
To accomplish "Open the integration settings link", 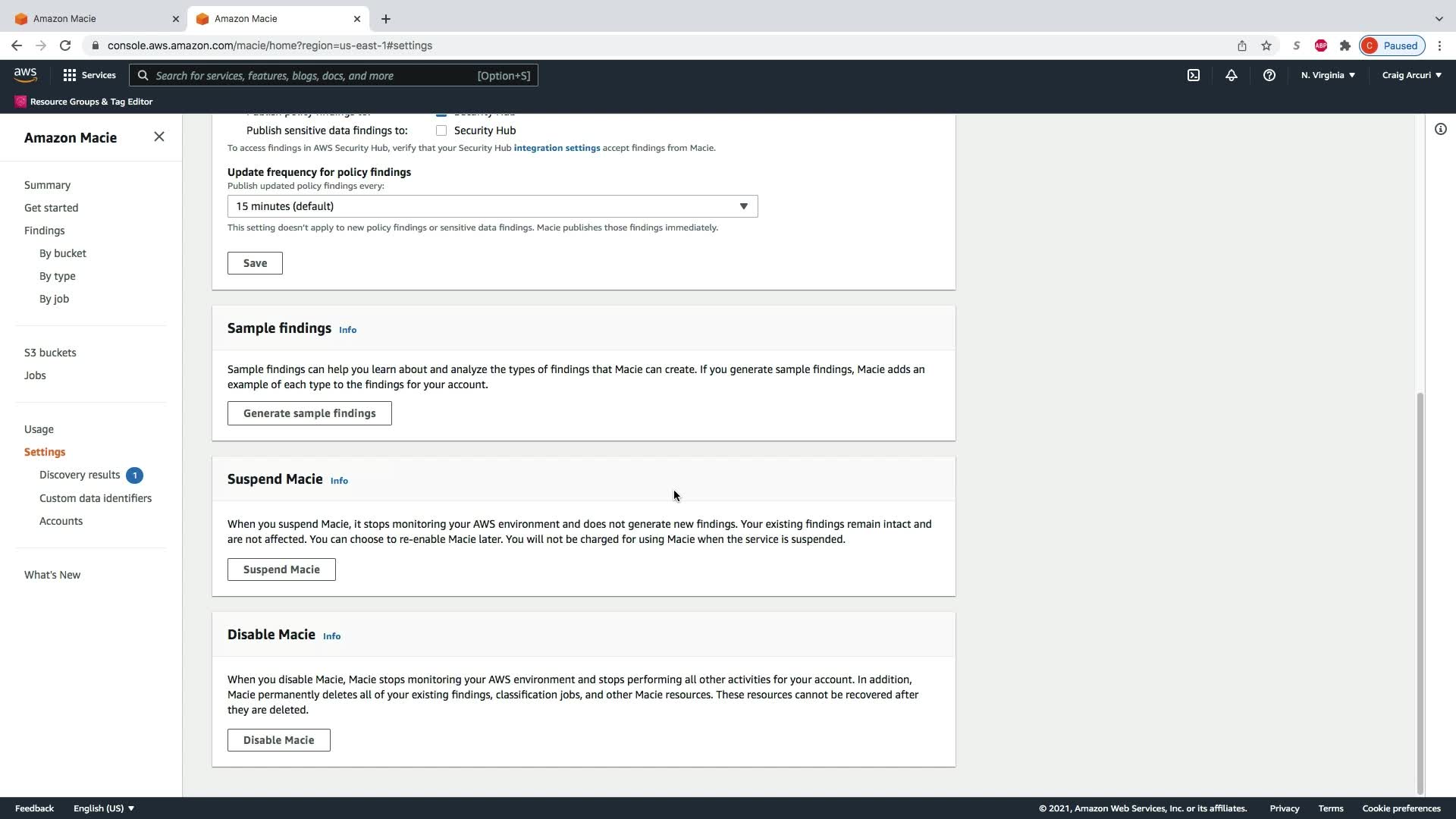I will click(557, 148).
